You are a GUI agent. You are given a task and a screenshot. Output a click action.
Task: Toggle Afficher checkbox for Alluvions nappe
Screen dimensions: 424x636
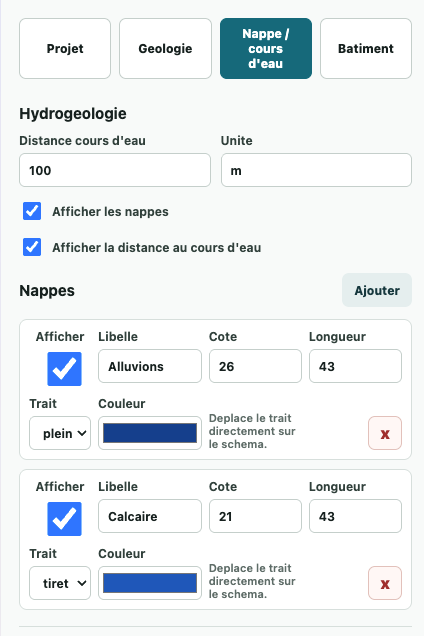pos(64,369)
